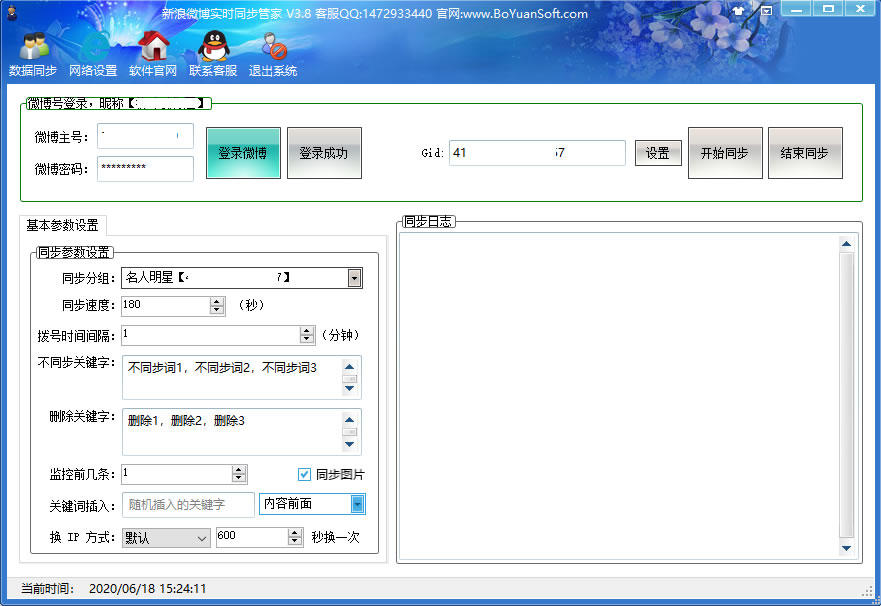
Task: Open the title bar dropdown menu icon
Action: [766, 10]
